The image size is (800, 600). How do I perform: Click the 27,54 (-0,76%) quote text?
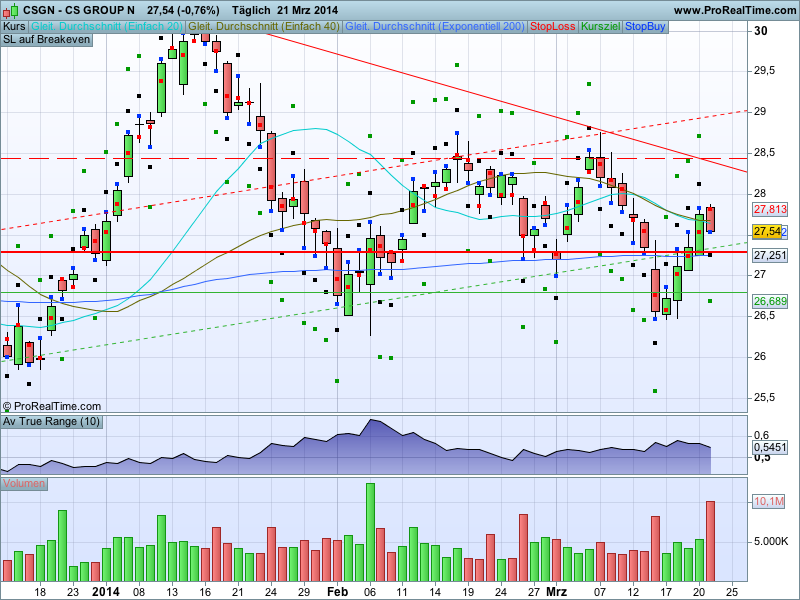pos(183,10)
